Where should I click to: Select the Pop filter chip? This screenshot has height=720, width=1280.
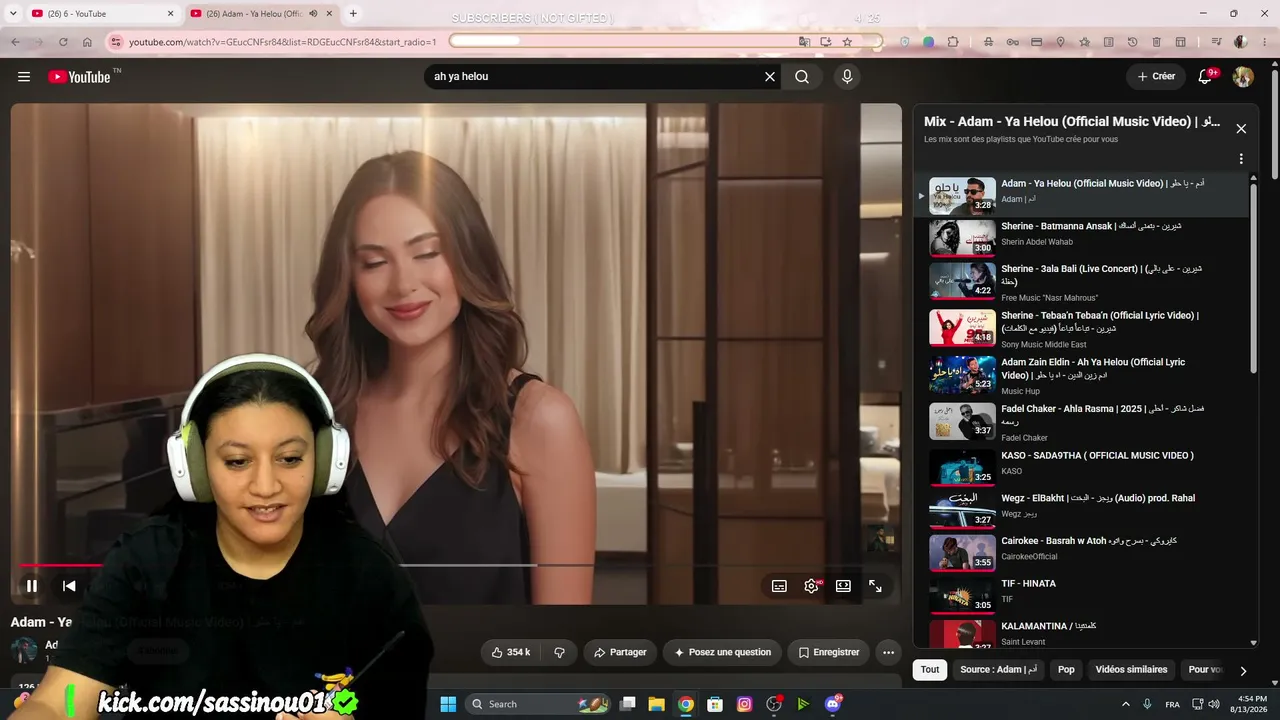coord(1066,670)
